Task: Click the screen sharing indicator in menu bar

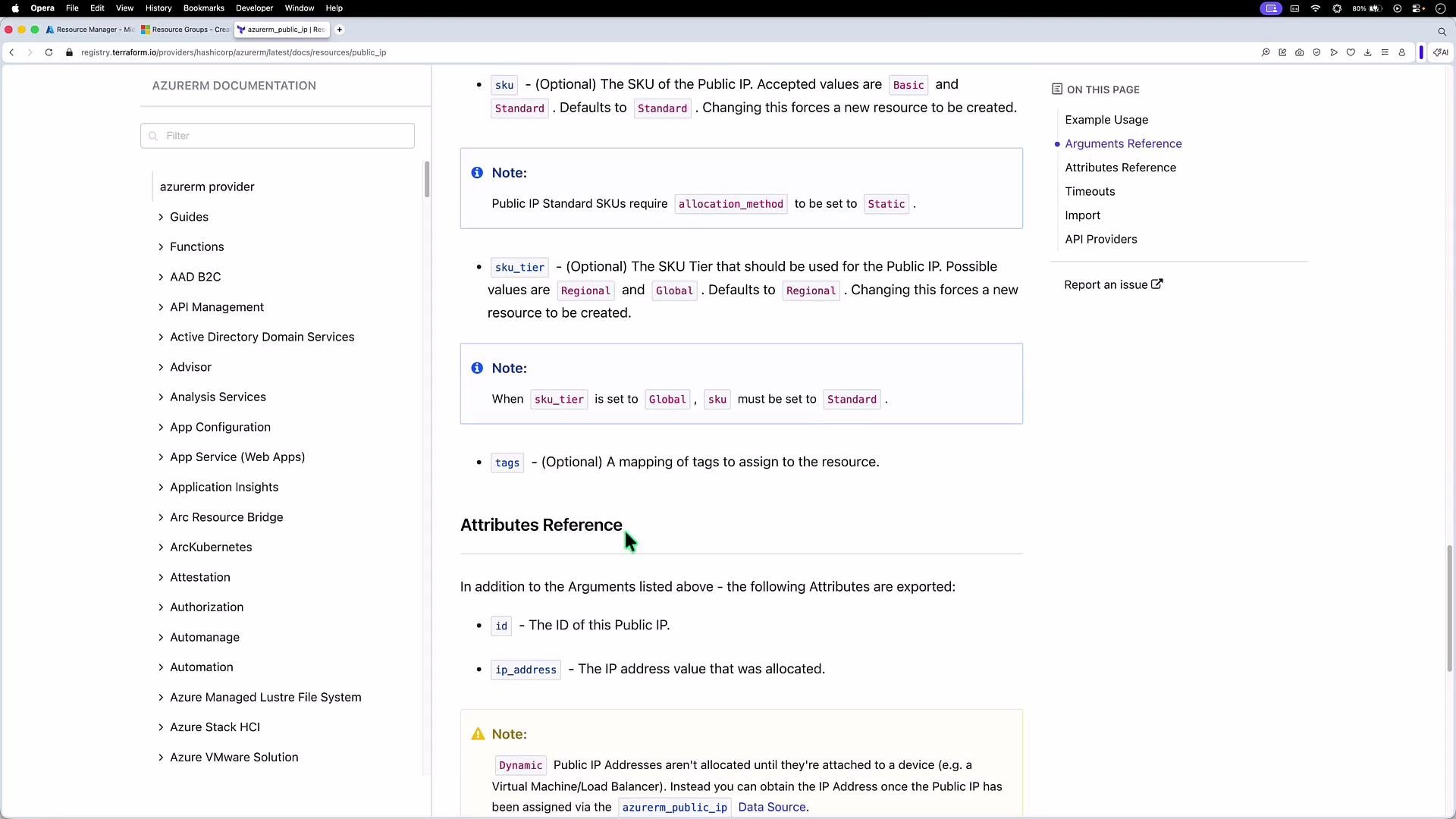Action: coord(1272,8)
